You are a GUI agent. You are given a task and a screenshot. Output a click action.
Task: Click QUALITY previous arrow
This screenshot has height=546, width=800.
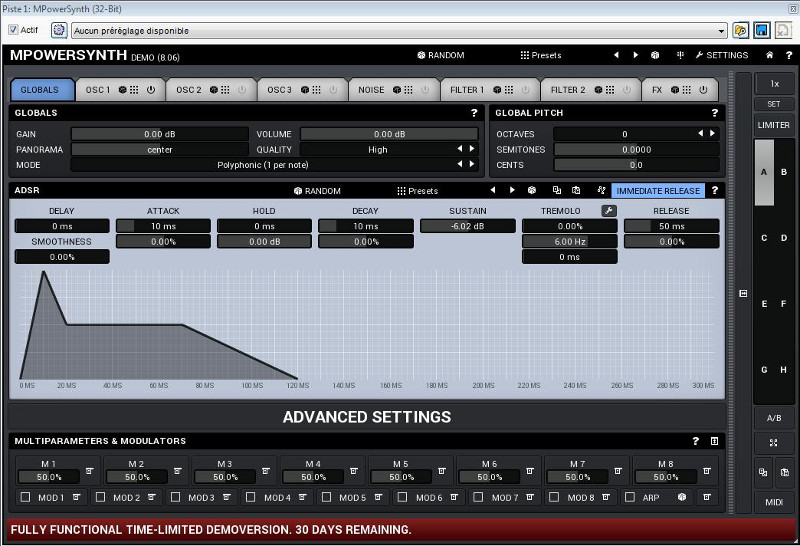pyautogui.click(x=460, y=149)
